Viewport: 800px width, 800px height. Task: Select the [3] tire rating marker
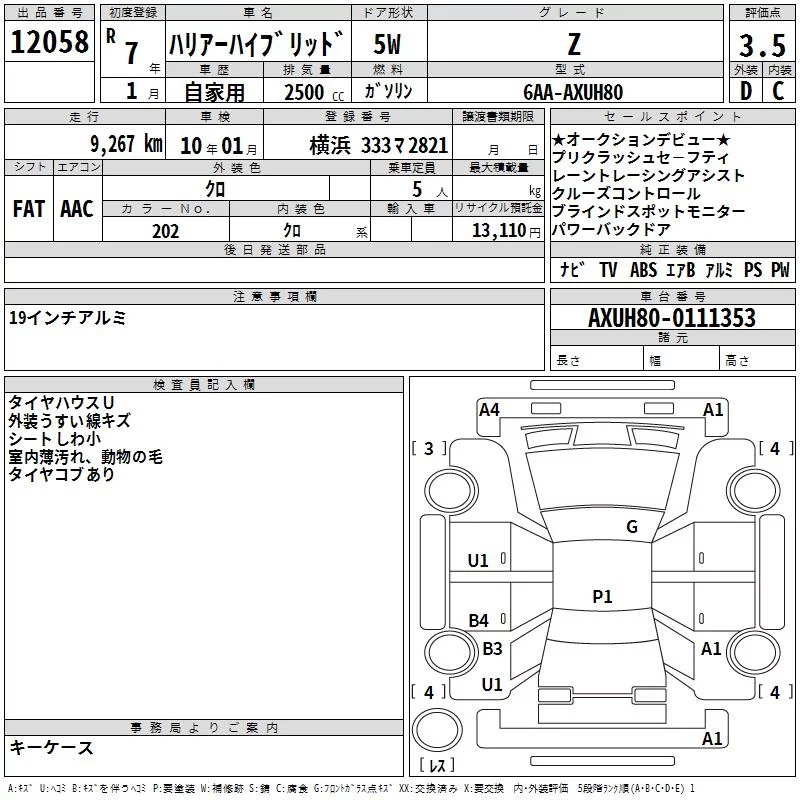point(430,449)
